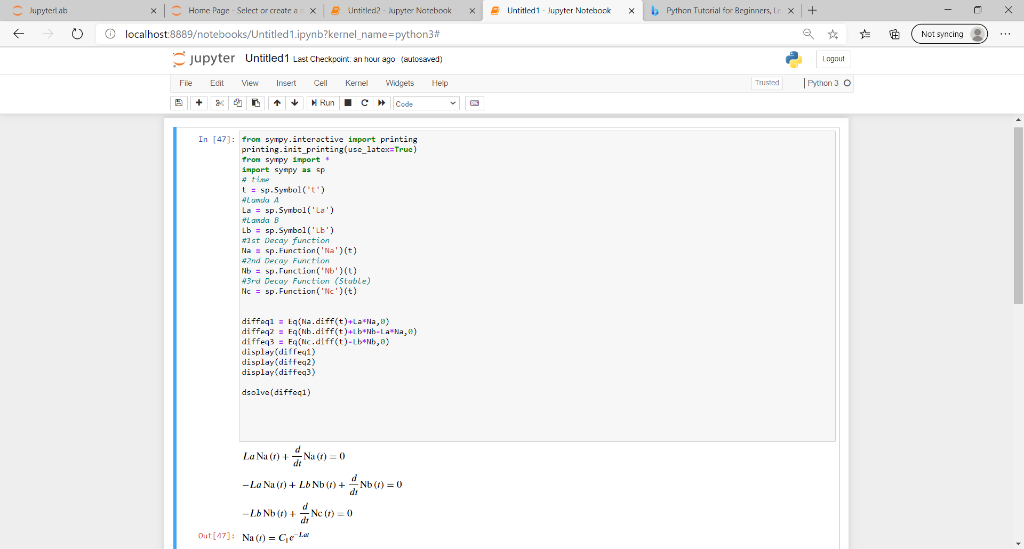
Task: Click the diffeq2 equation code line
Action: (329, 332)
